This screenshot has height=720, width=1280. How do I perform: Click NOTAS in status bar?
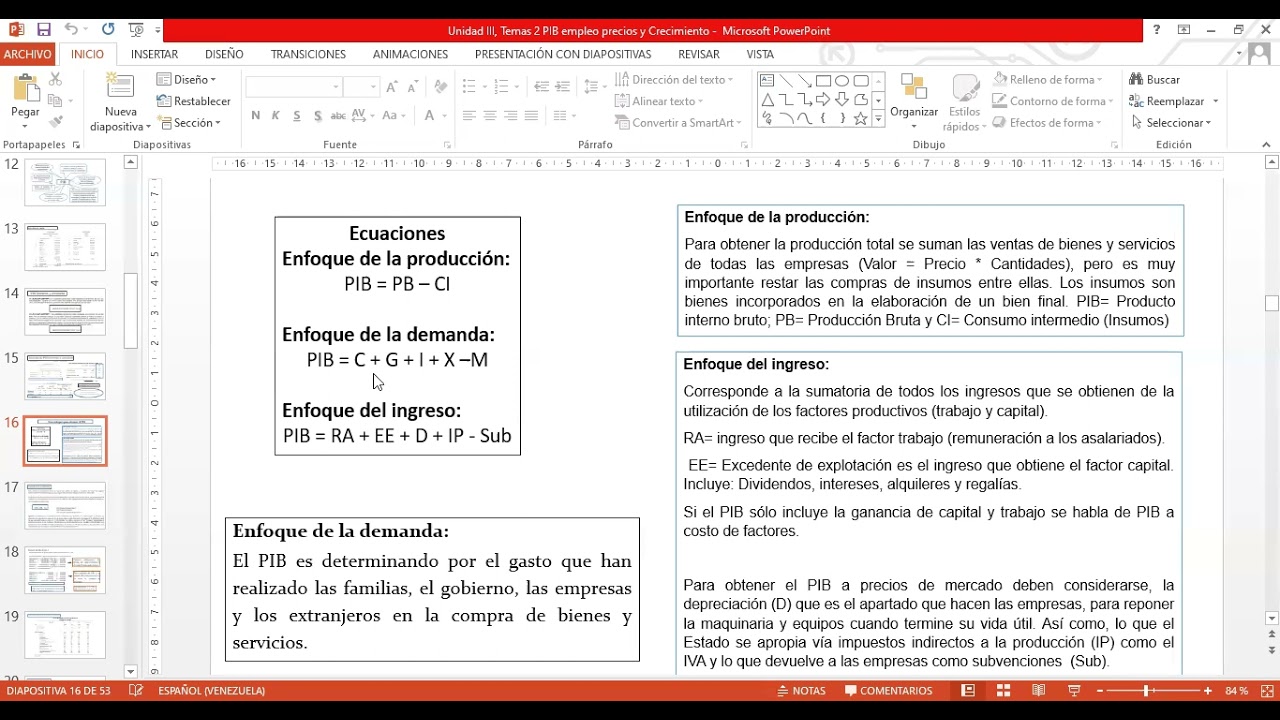[803, 691]
